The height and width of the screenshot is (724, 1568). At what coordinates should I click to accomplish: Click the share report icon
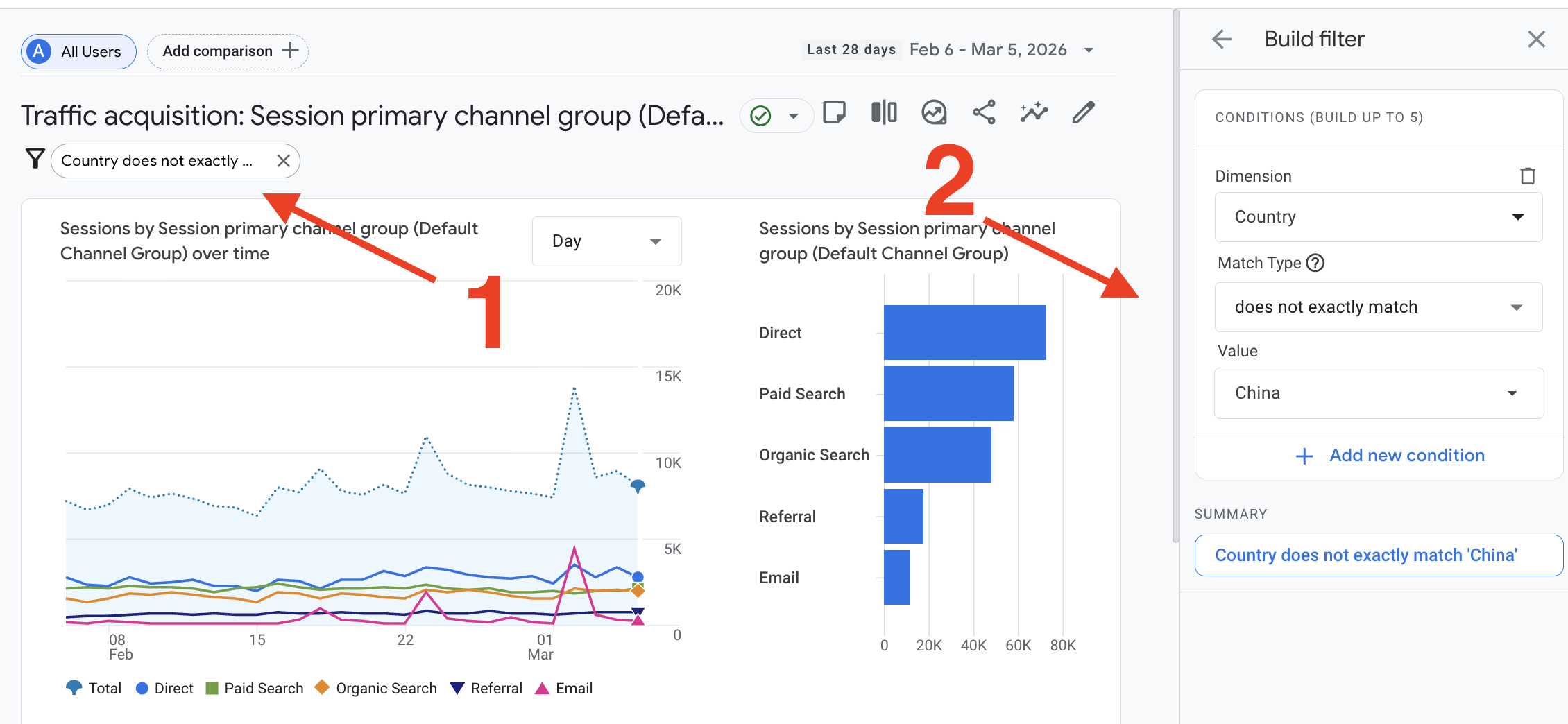984,112
